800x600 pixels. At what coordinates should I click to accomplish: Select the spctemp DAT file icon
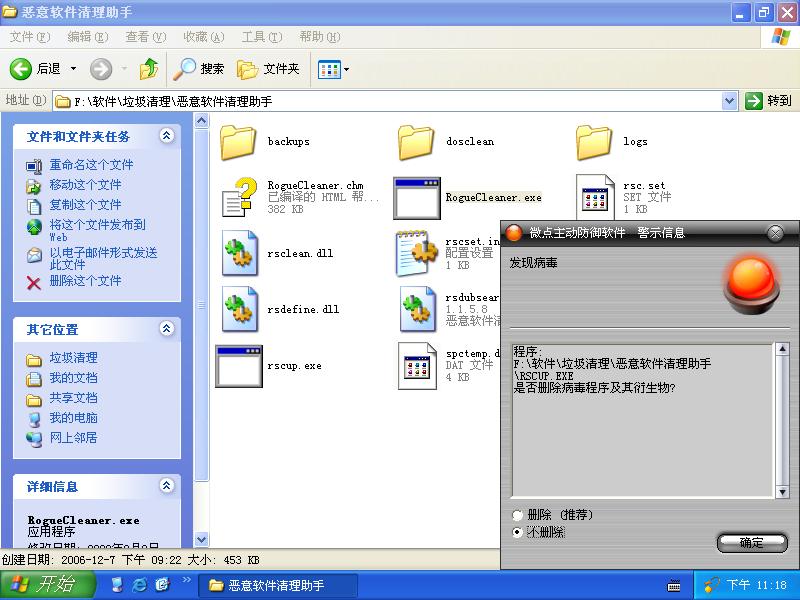pos(417,366)
